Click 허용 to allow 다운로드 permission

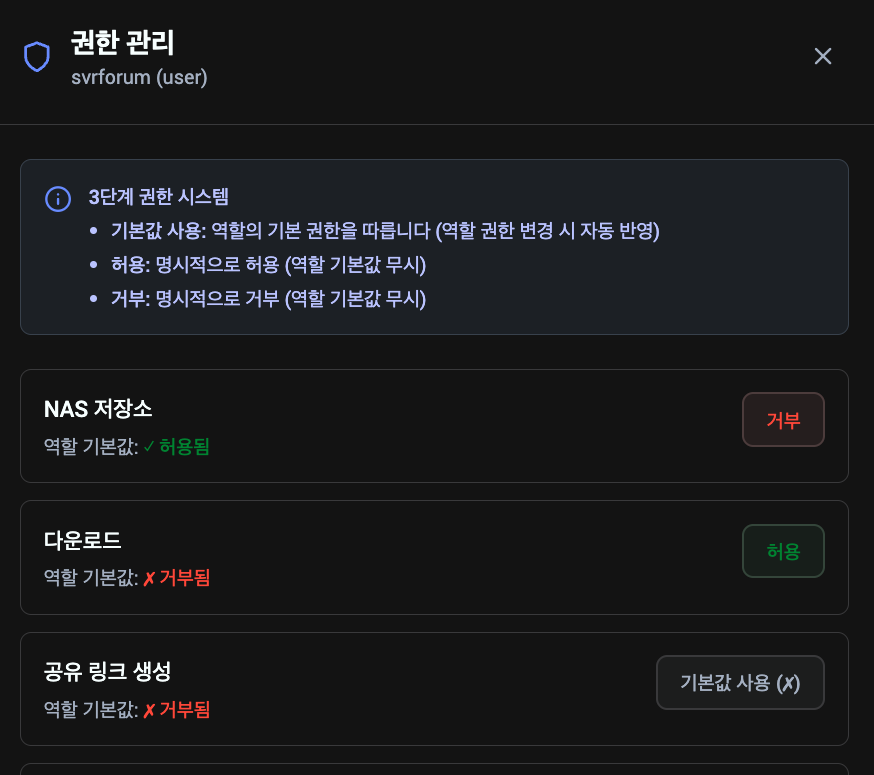coord(783,551)
